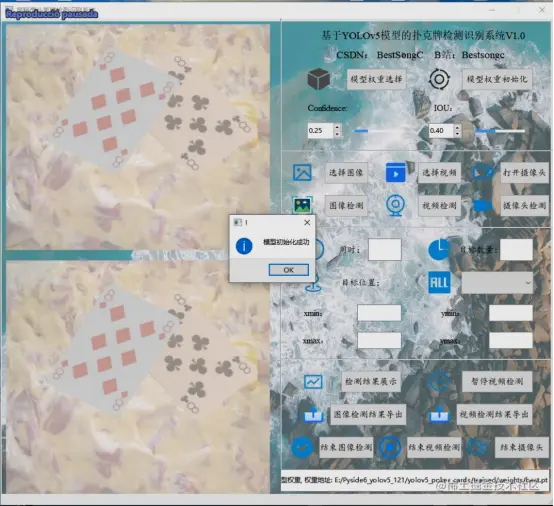Click the black cube model weights icon

click(x=318, y=79)
